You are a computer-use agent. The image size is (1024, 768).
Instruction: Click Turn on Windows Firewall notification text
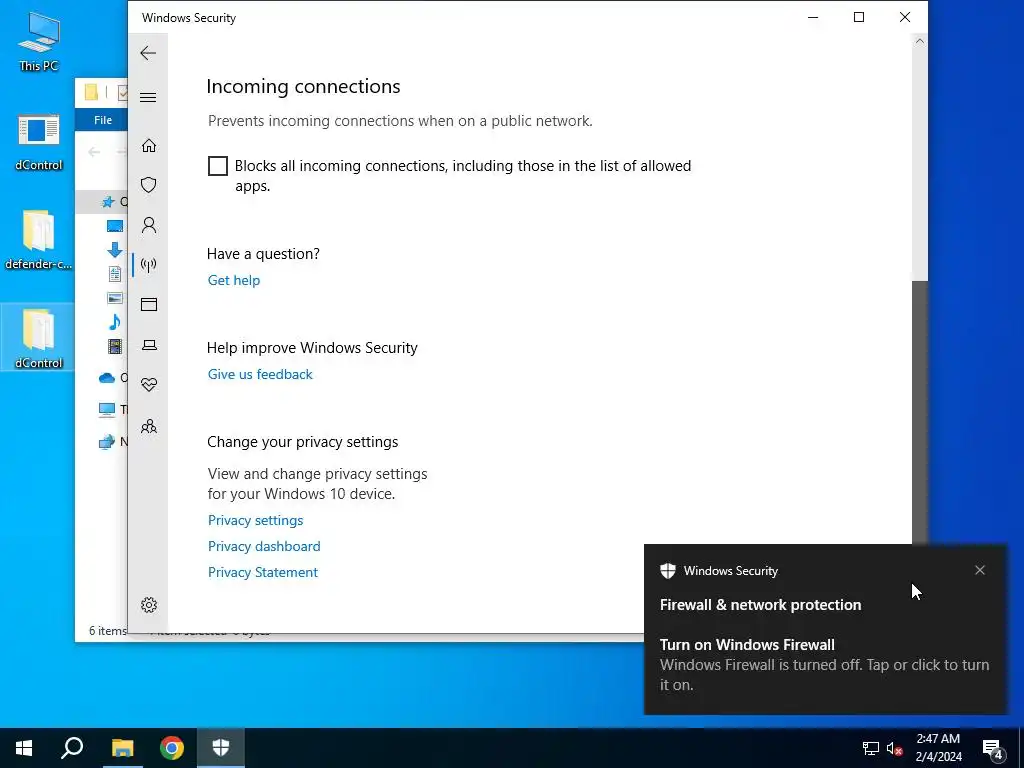[x=747, y=645]
